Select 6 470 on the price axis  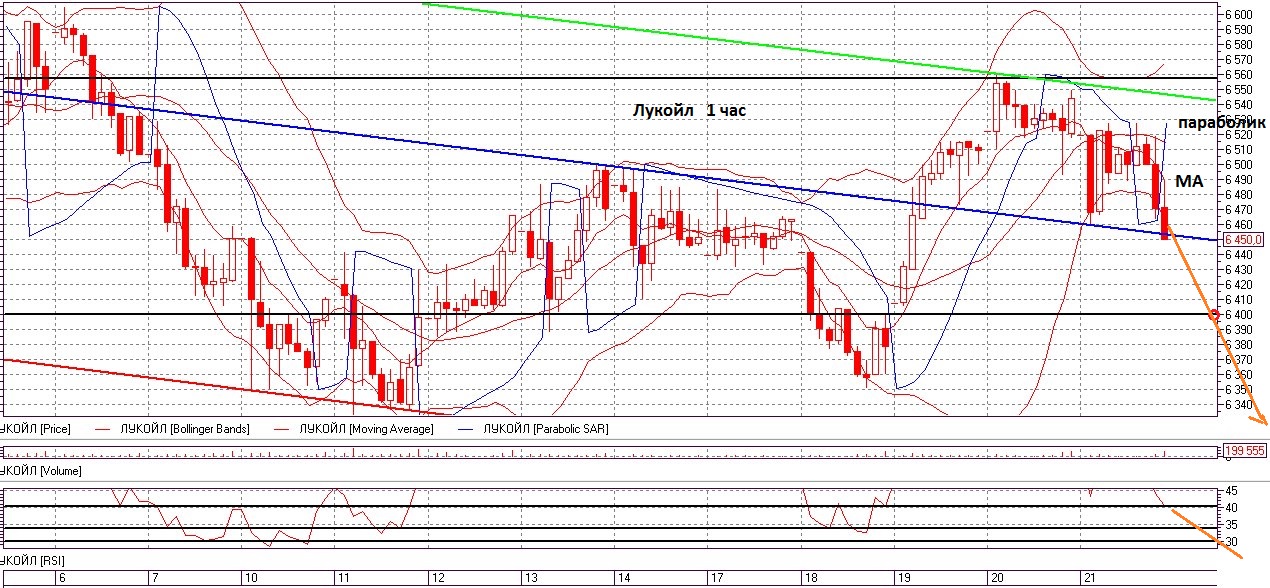point(1238,210)
